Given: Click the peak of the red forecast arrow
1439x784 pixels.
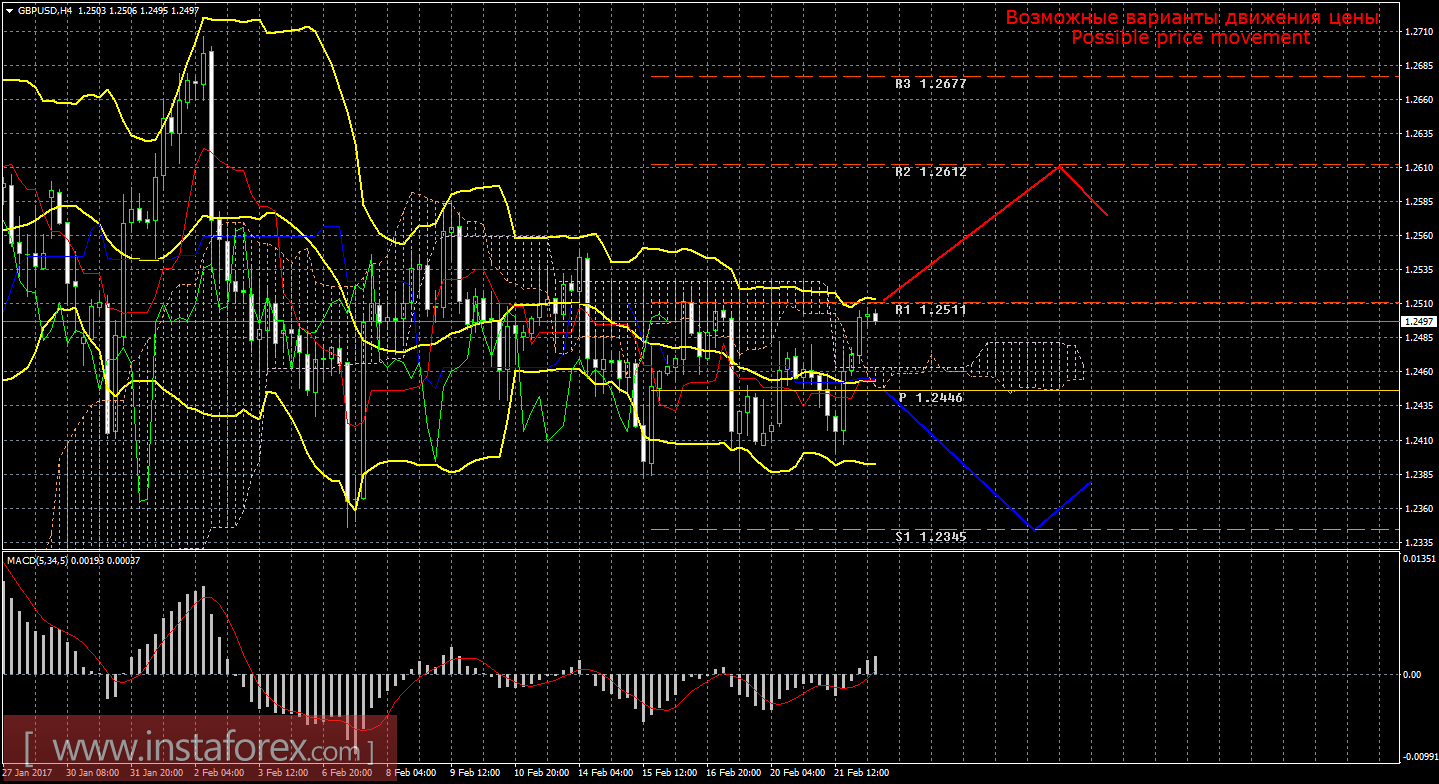Looking at the screenshot, I should coord(1060,166).
